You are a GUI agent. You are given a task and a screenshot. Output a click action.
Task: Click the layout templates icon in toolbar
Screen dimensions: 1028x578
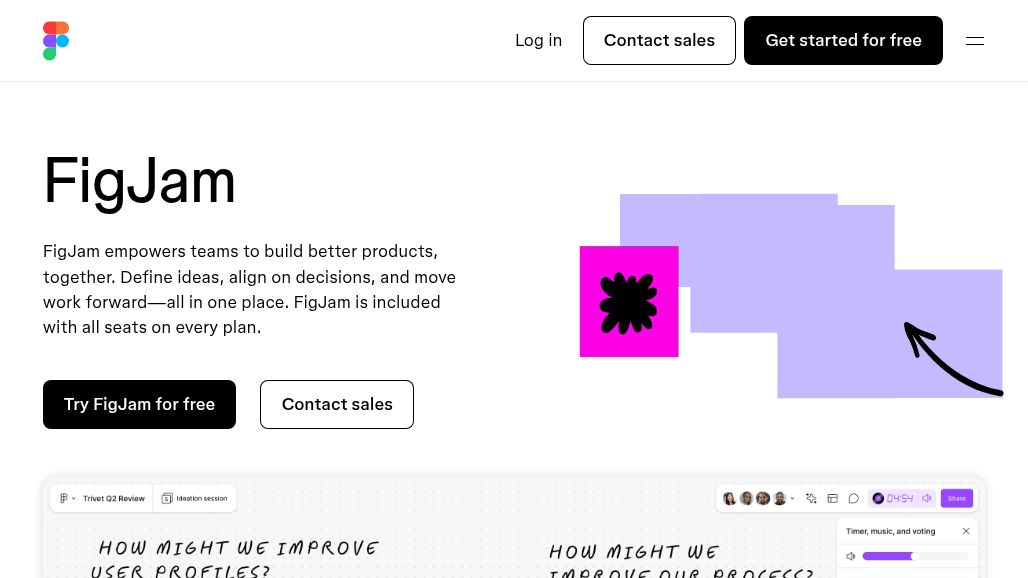(x=832, y=498)
